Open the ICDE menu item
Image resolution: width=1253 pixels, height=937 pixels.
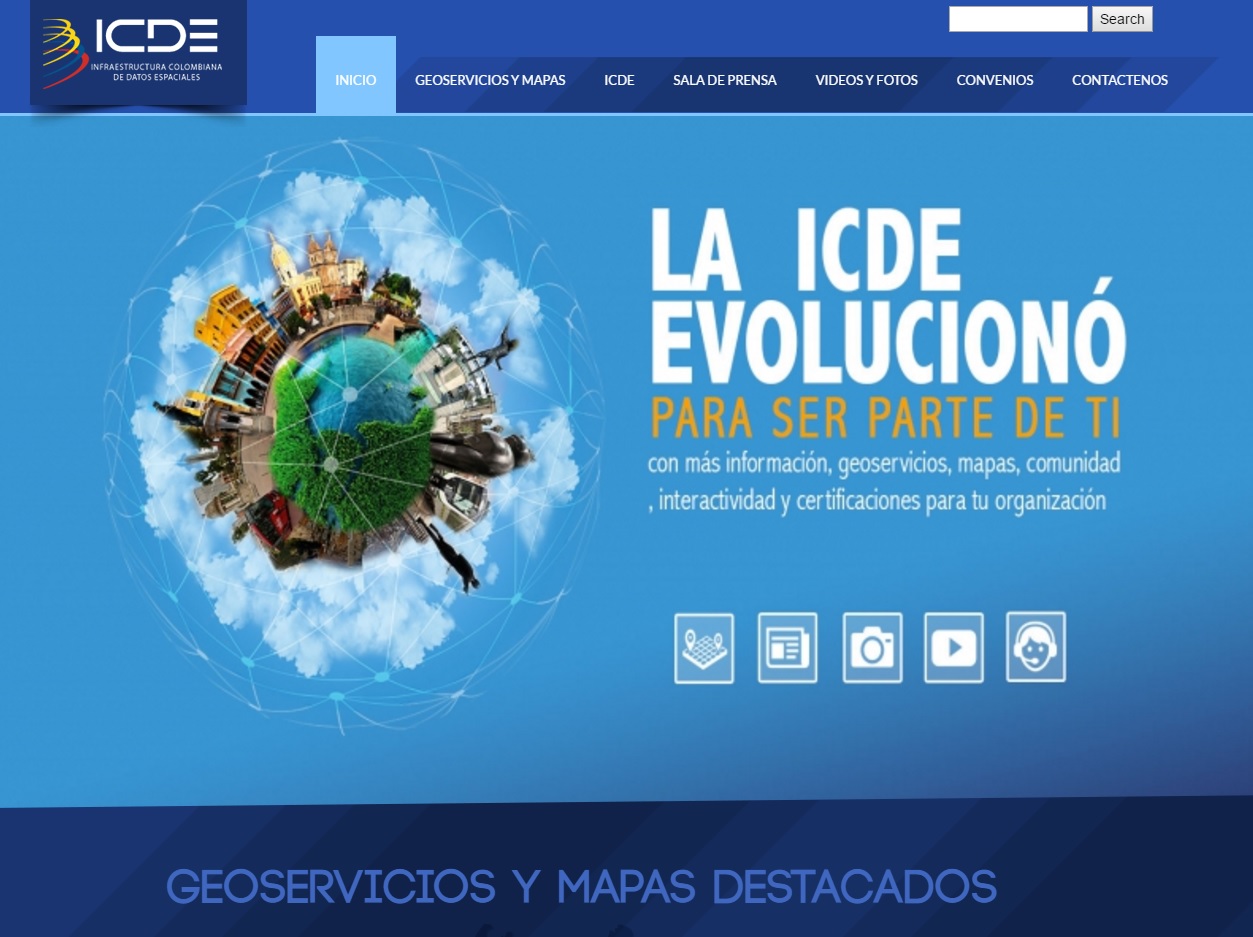pyautogui.click(x=619, y=80)
